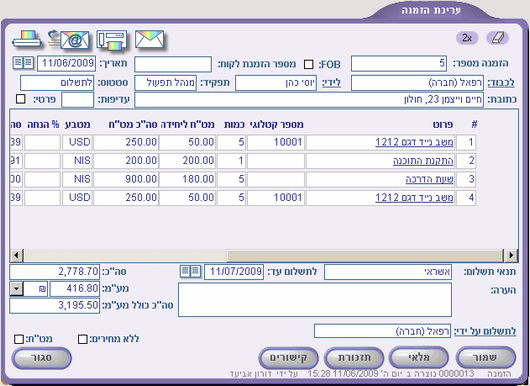Viewport: 530px width, 386px height.
Task: Click scrollbar right arrow of items table
Action: 510,255
